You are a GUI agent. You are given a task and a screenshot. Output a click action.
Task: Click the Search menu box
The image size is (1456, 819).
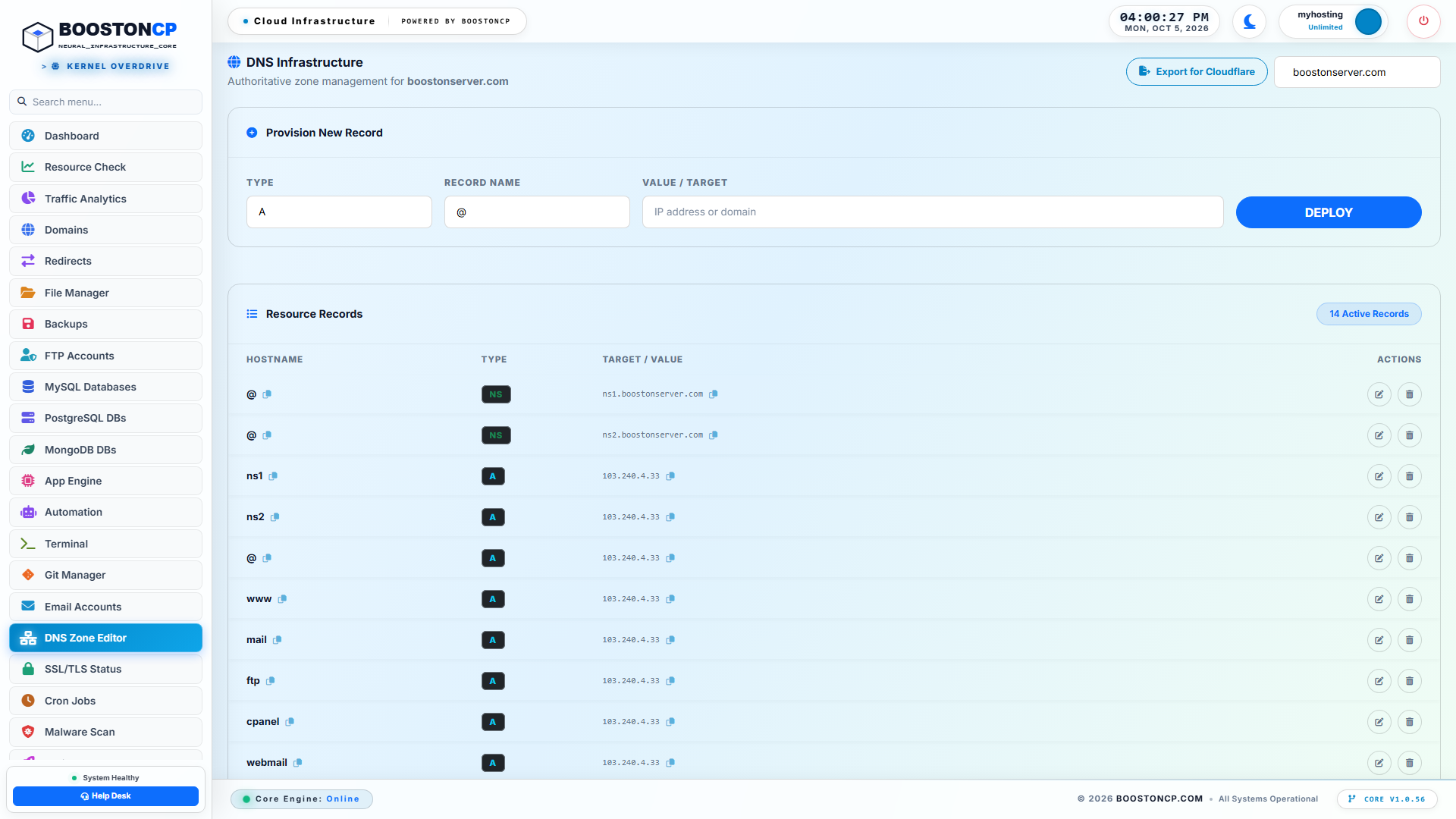[105, 102]
